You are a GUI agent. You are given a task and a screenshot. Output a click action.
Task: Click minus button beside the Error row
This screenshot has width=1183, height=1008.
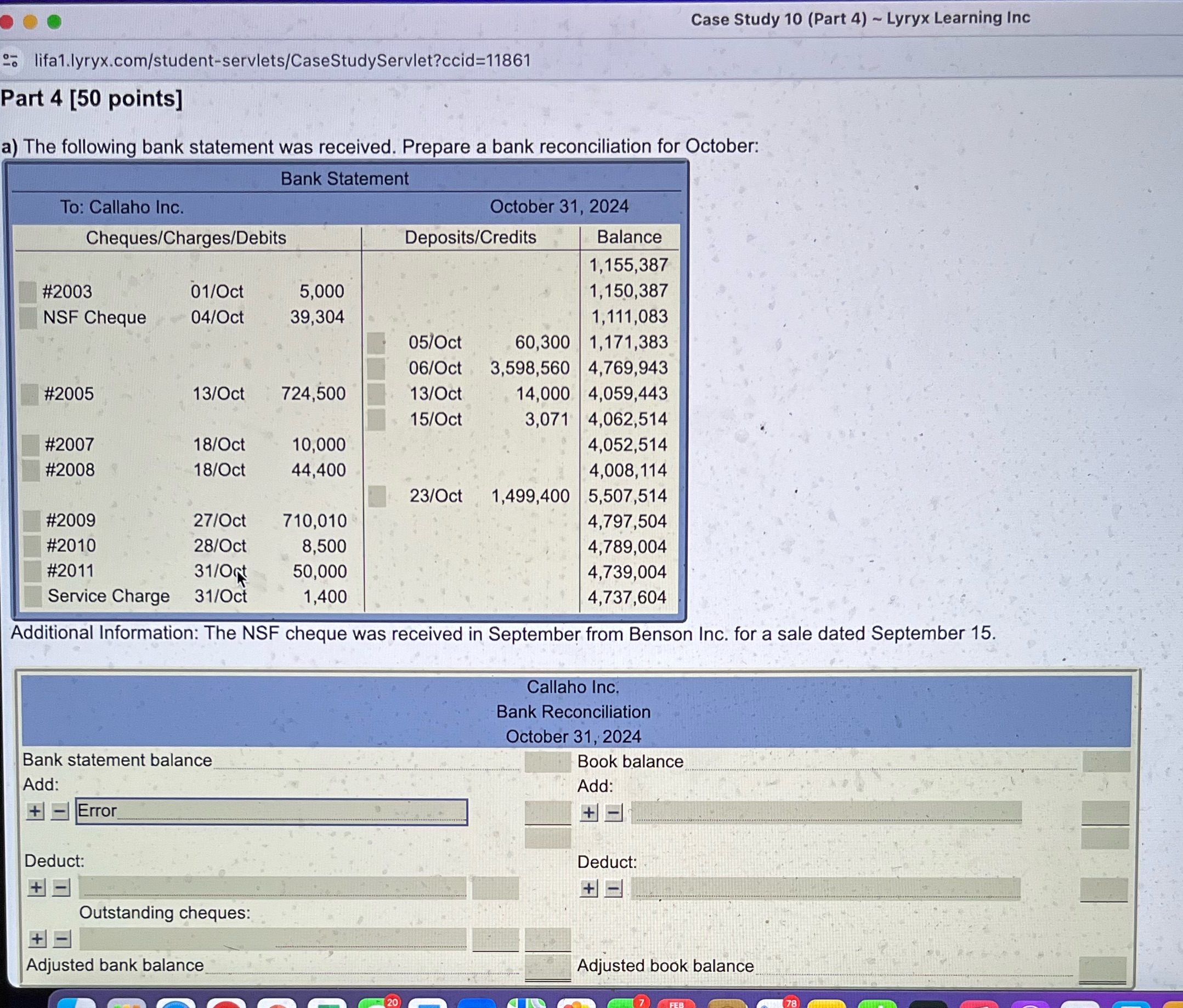click(x=59, y=811)
